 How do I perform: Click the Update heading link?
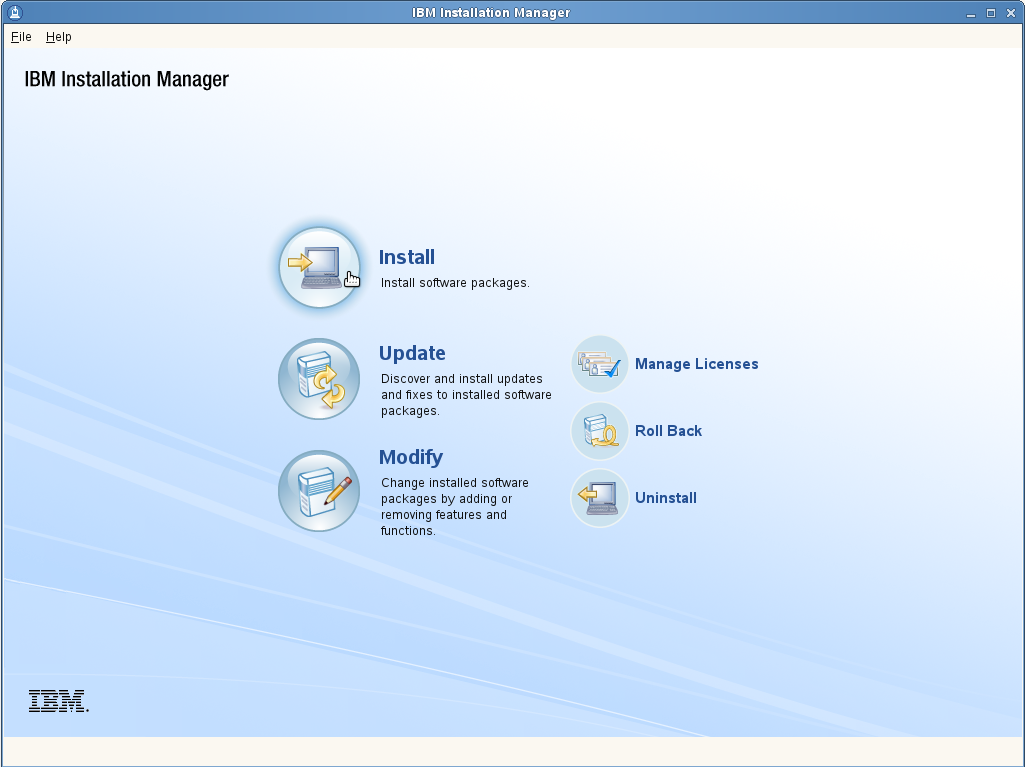(412, 353)
